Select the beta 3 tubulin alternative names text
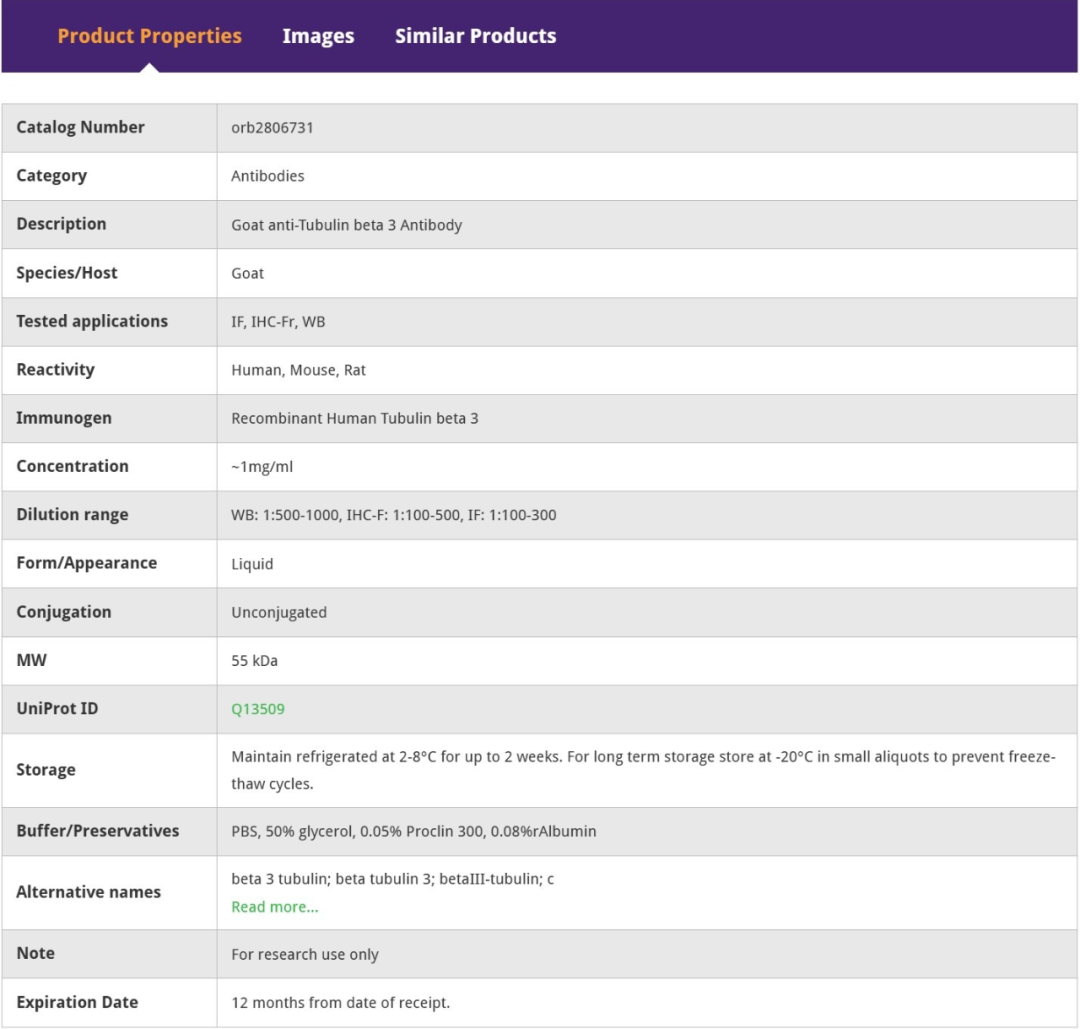This screenshot has width=1080, height=1029. pyautogui.click(x=392, y=880)
